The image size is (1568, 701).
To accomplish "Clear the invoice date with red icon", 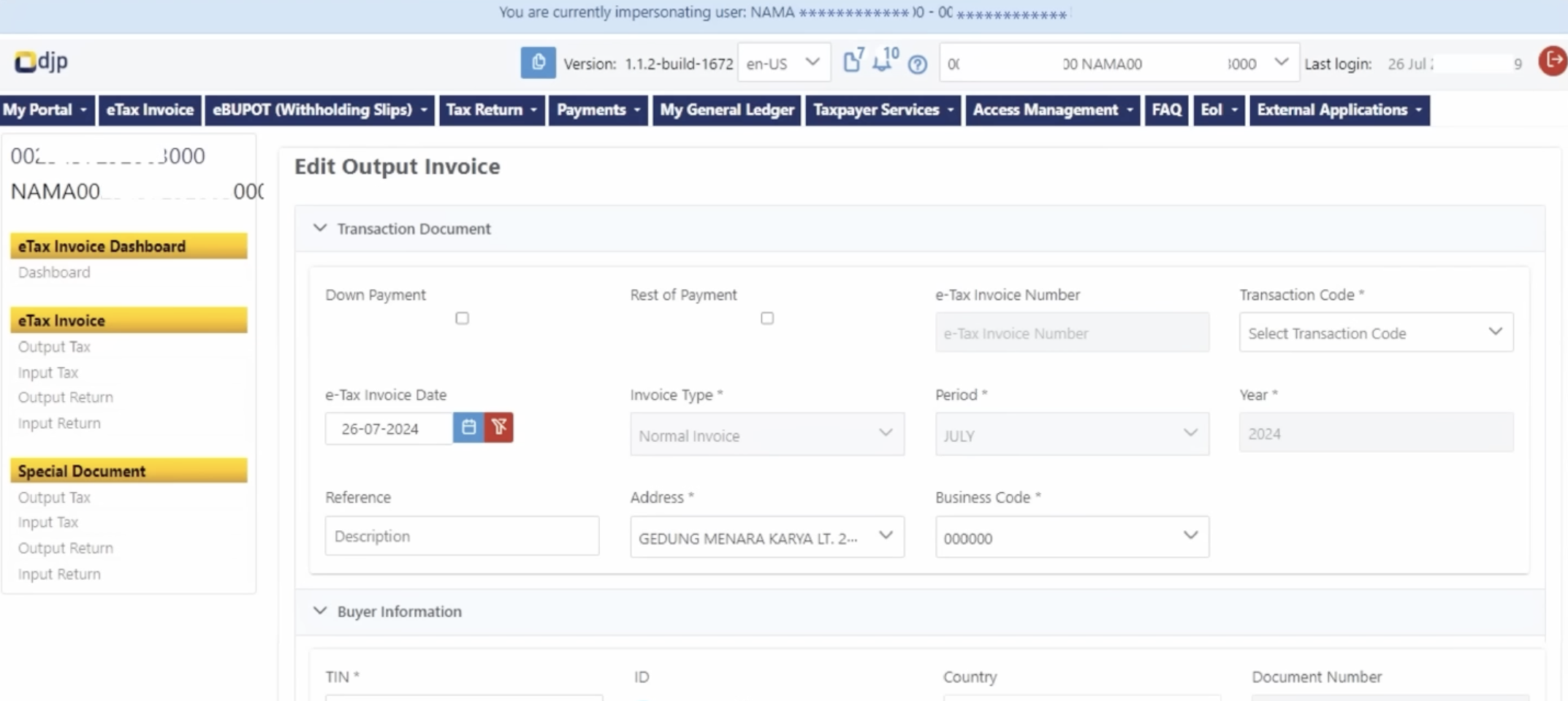I will pyautogui.click(x=499, y=428).
